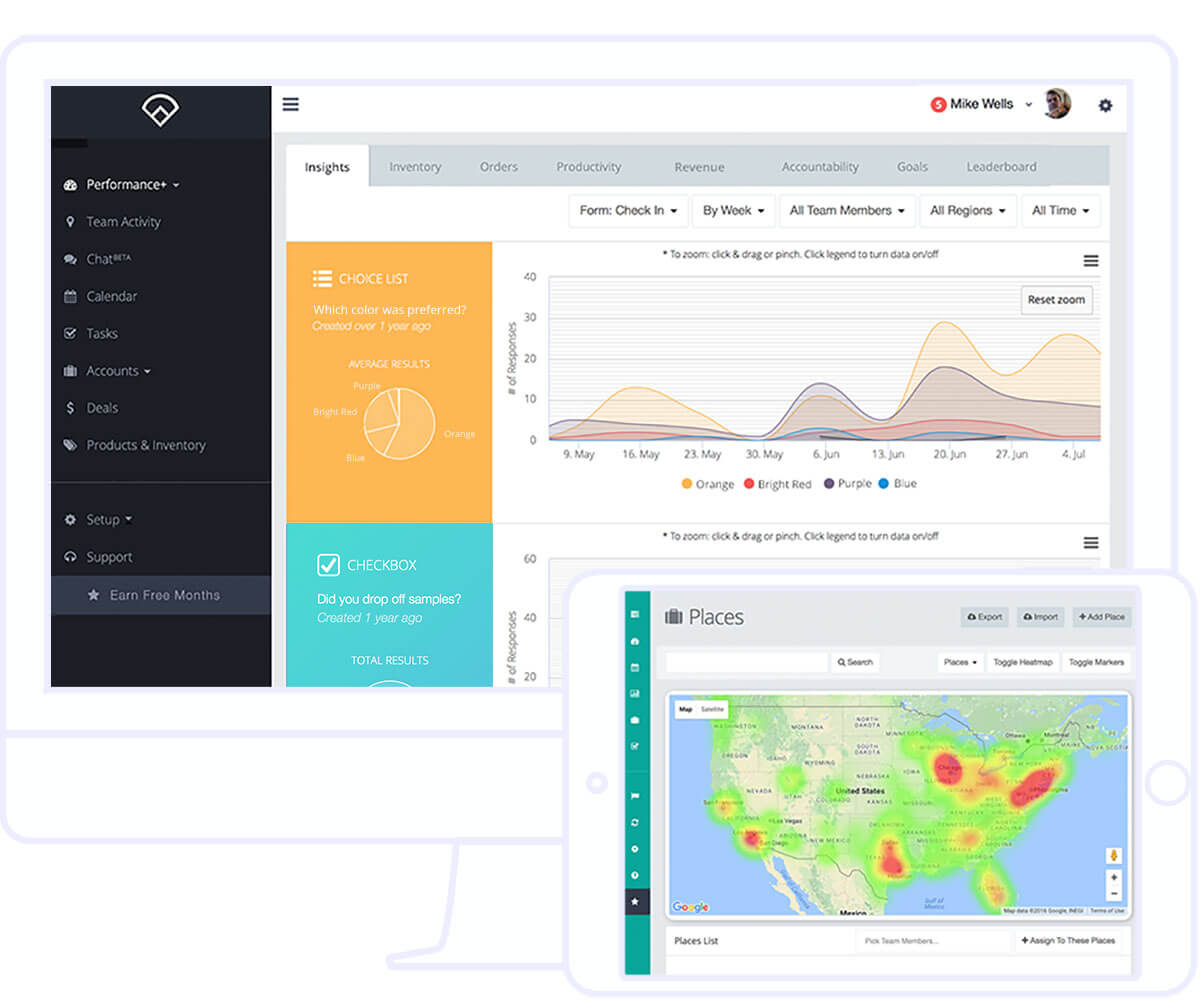The width and height of the screenshot is (1200, 1000).
Task: Click the Support headset icon in sidebar
Action: 70,557
